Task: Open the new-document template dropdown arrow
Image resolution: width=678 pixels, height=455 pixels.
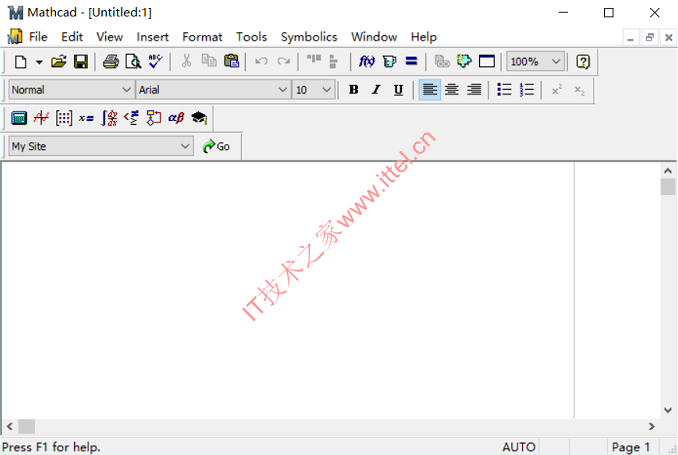Action: point(39,62)
